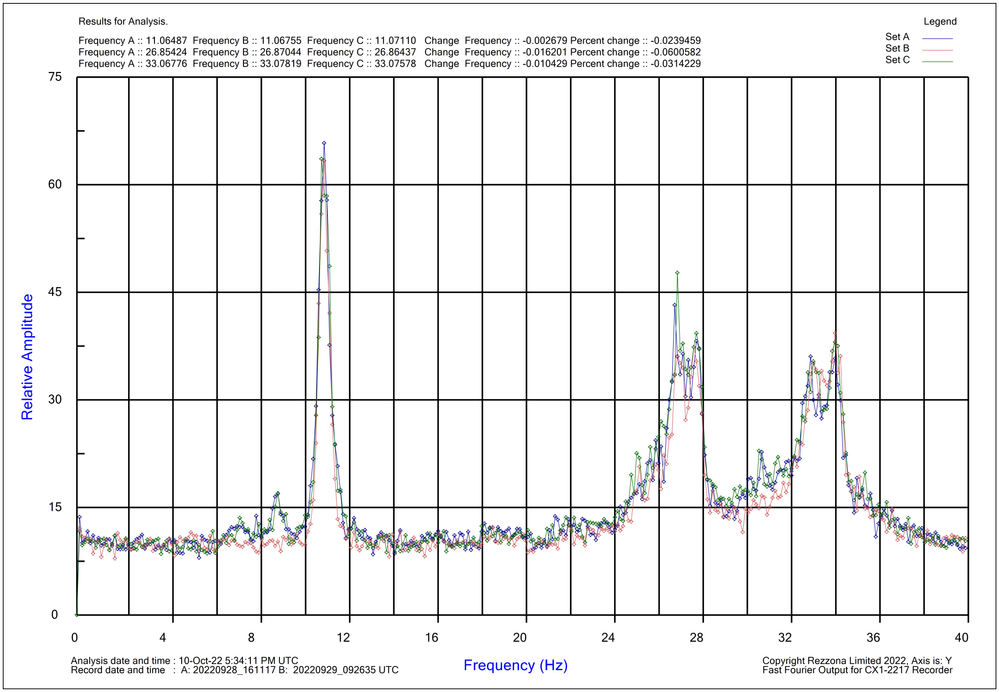Select record A timestamp 20220928_161117
Screen dimensions: 999x692
click(x=232, y=670)
